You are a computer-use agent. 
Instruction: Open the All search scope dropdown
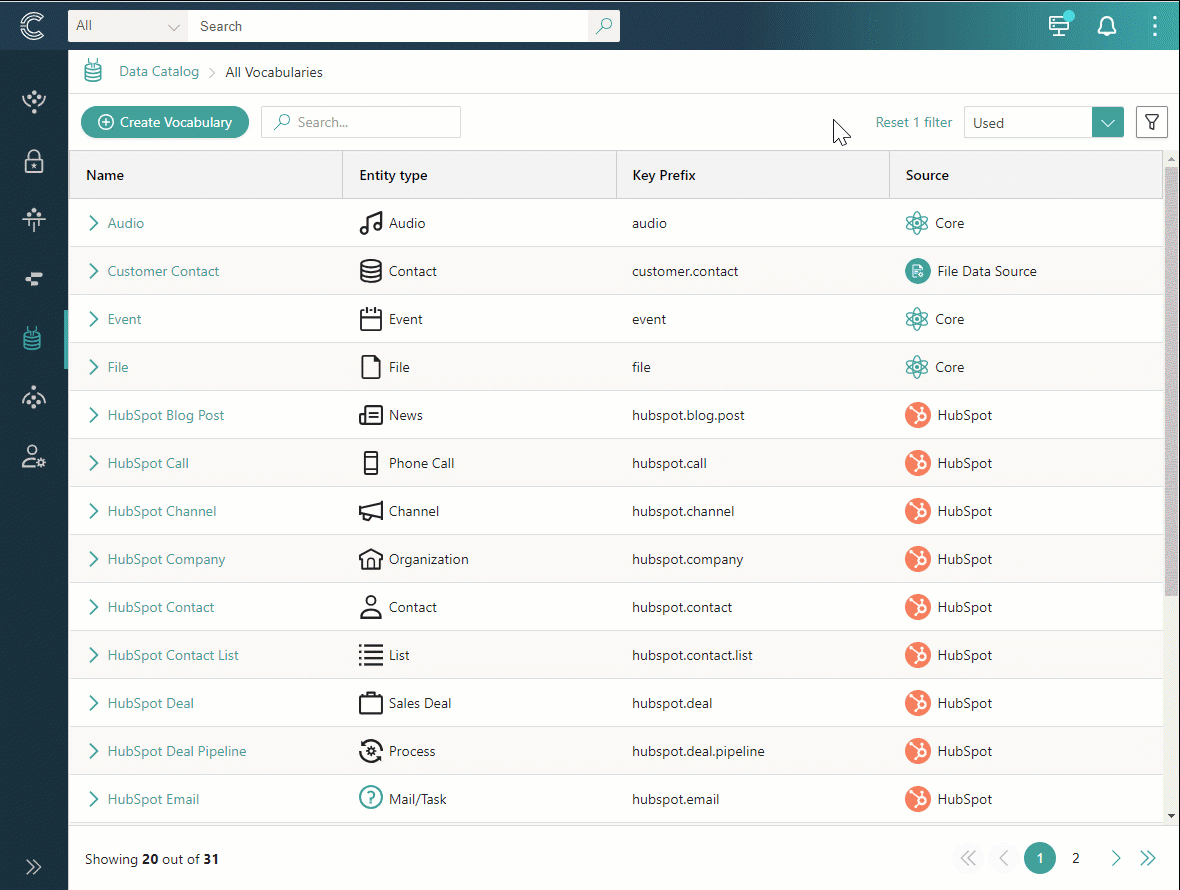(128, 26)
